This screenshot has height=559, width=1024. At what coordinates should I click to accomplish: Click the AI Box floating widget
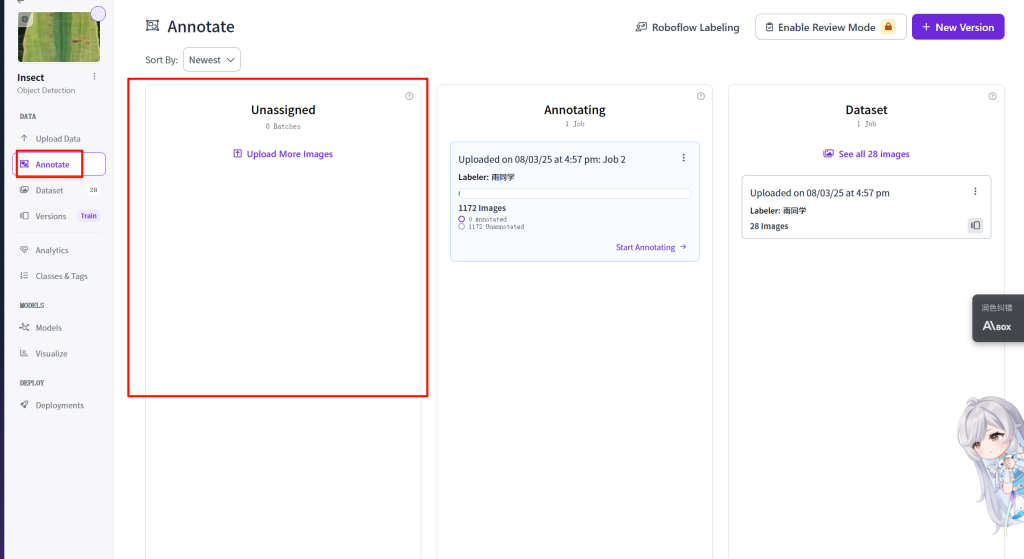tap(997, 318)
